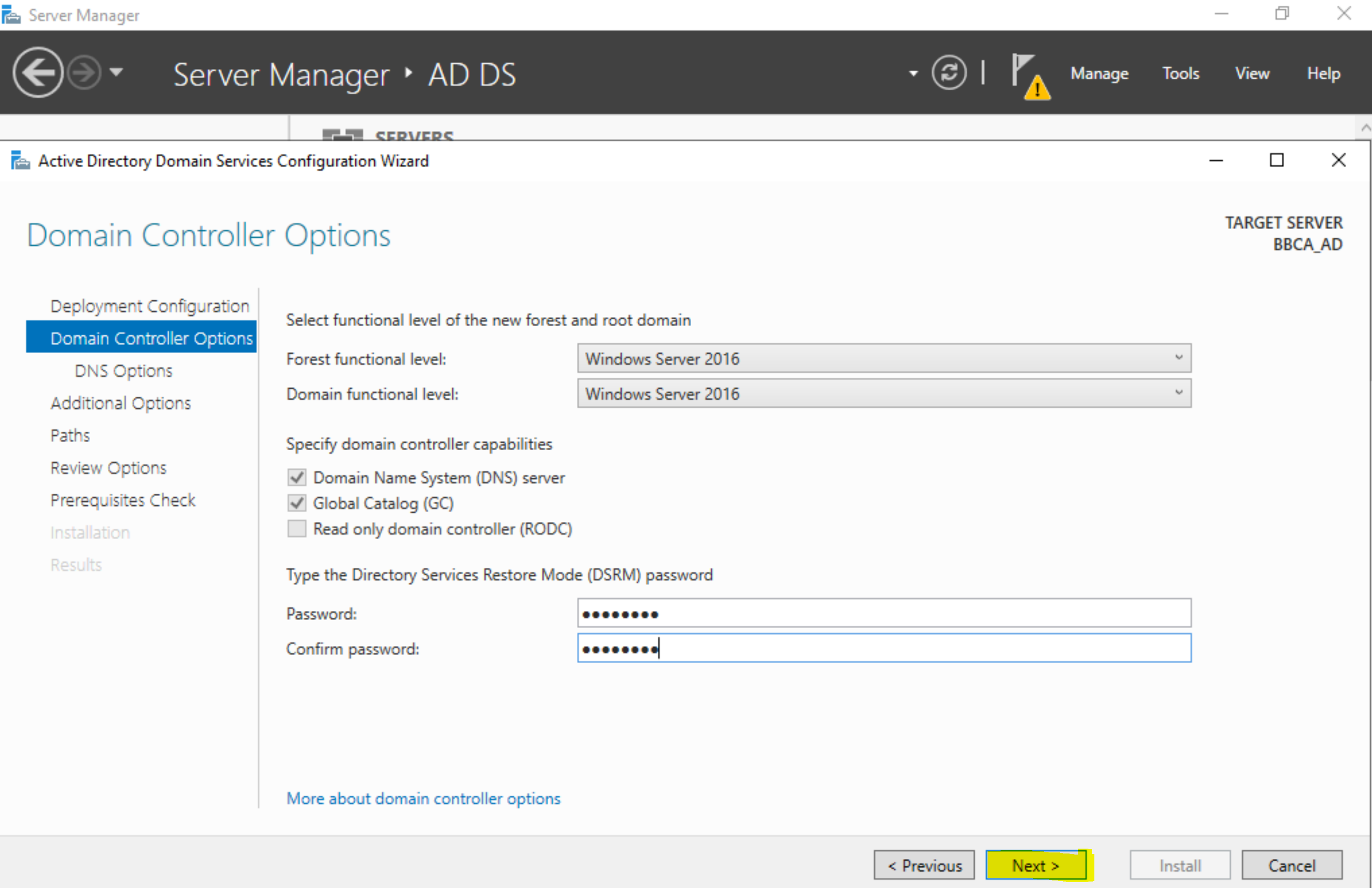
Task: Open the Manage menu
Action: pyautogui.click(x=1099, y=74)
